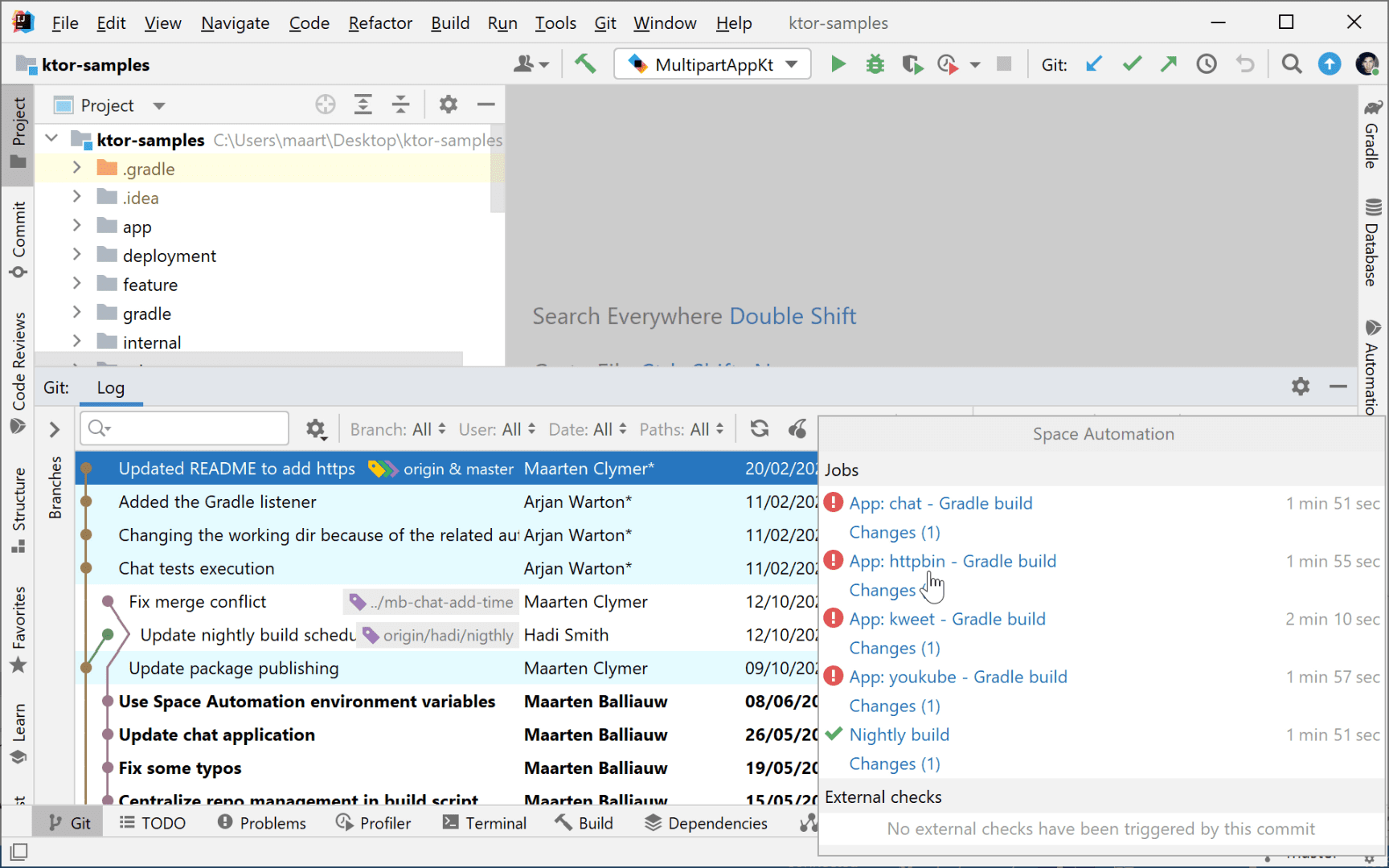
Task: Expand the .gradle folder
Action: (76, 168)
